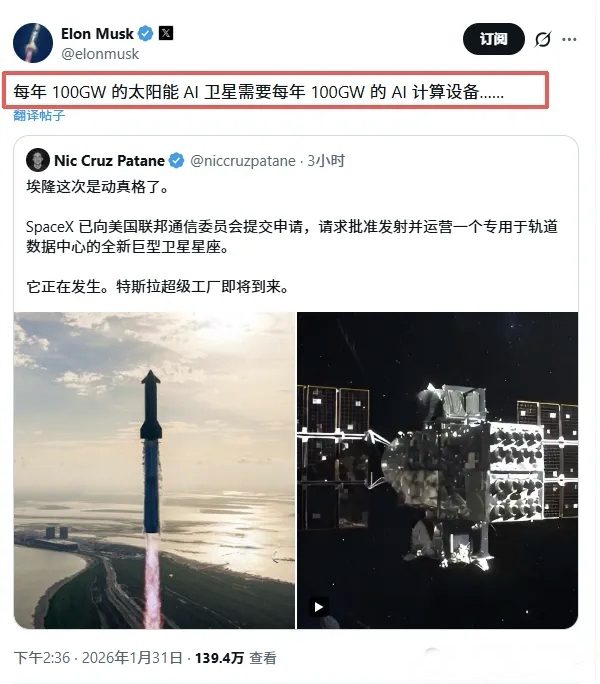Screen dimensions: 600x684
Task: Click the Nic Cruz Patane display name
Action: [110, 161]
